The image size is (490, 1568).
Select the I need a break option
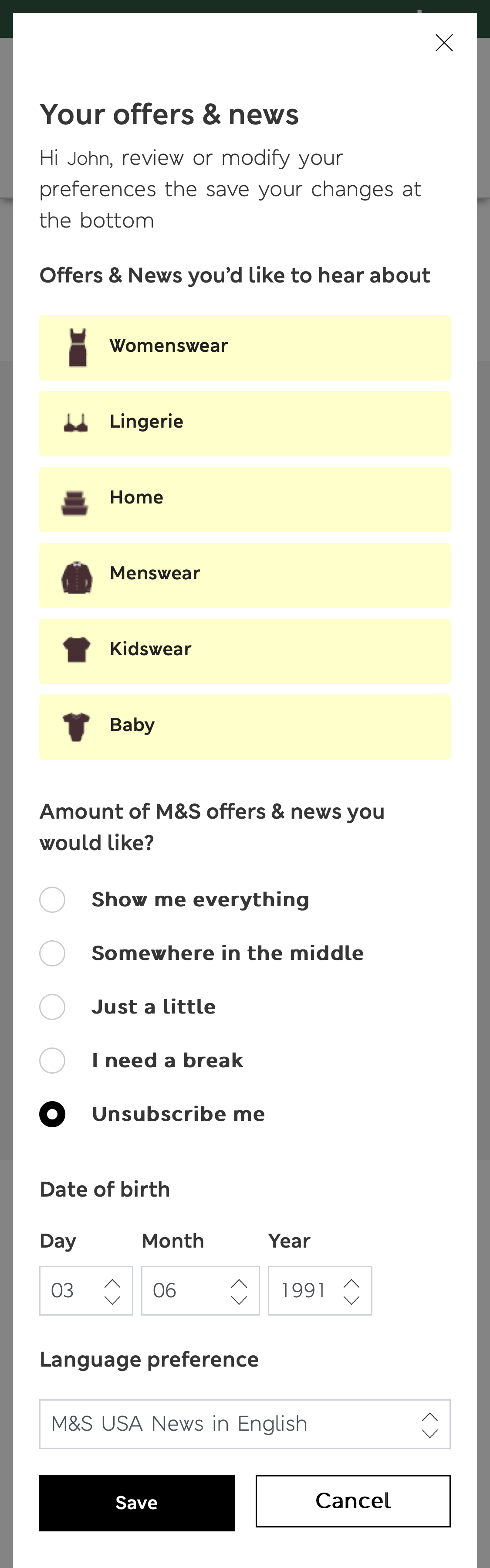pyautogui.click(x=52, y=1060)
